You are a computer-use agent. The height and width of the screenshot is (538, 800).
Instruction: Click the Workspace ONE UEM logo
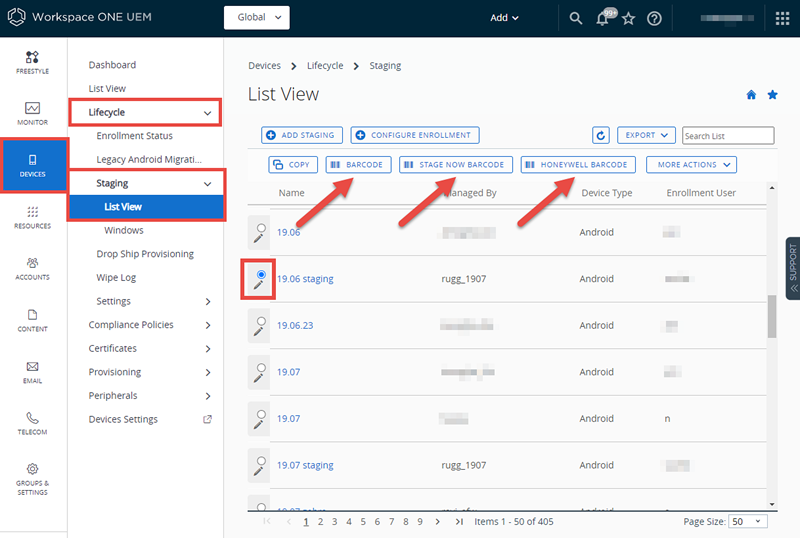(16, 17)
